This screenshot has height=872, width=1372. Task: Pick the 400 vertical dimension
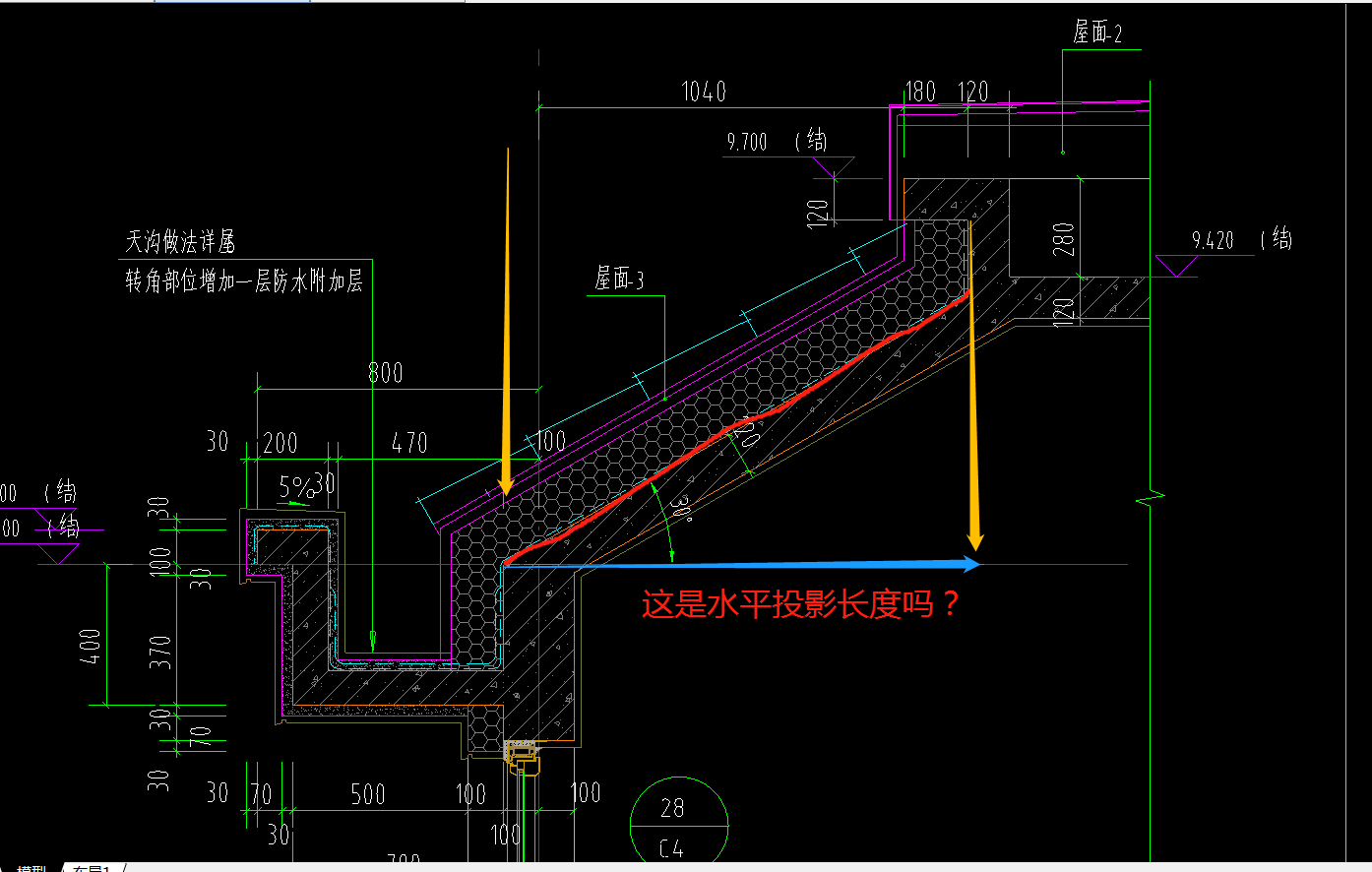[91, 647]
